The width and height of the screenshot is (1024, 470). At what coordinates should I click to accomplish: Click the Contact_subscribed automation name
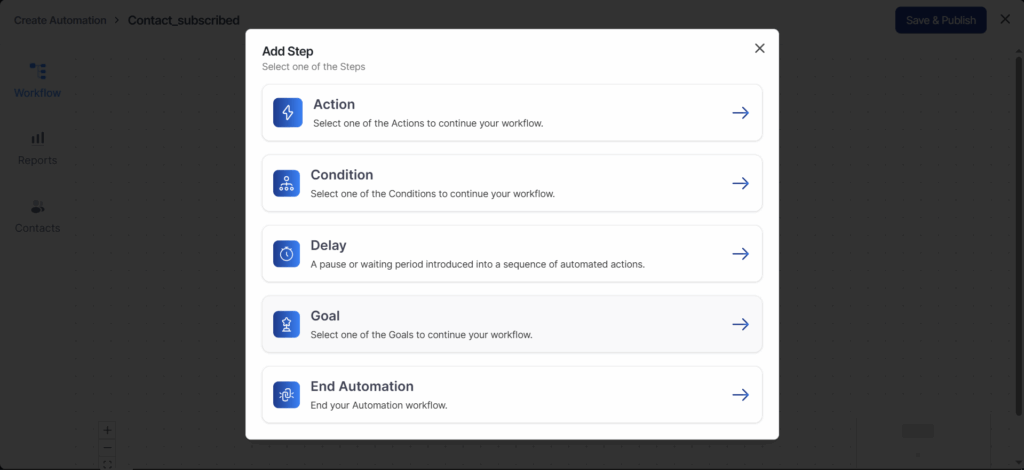pyautogui.click(x=184, y=20)
